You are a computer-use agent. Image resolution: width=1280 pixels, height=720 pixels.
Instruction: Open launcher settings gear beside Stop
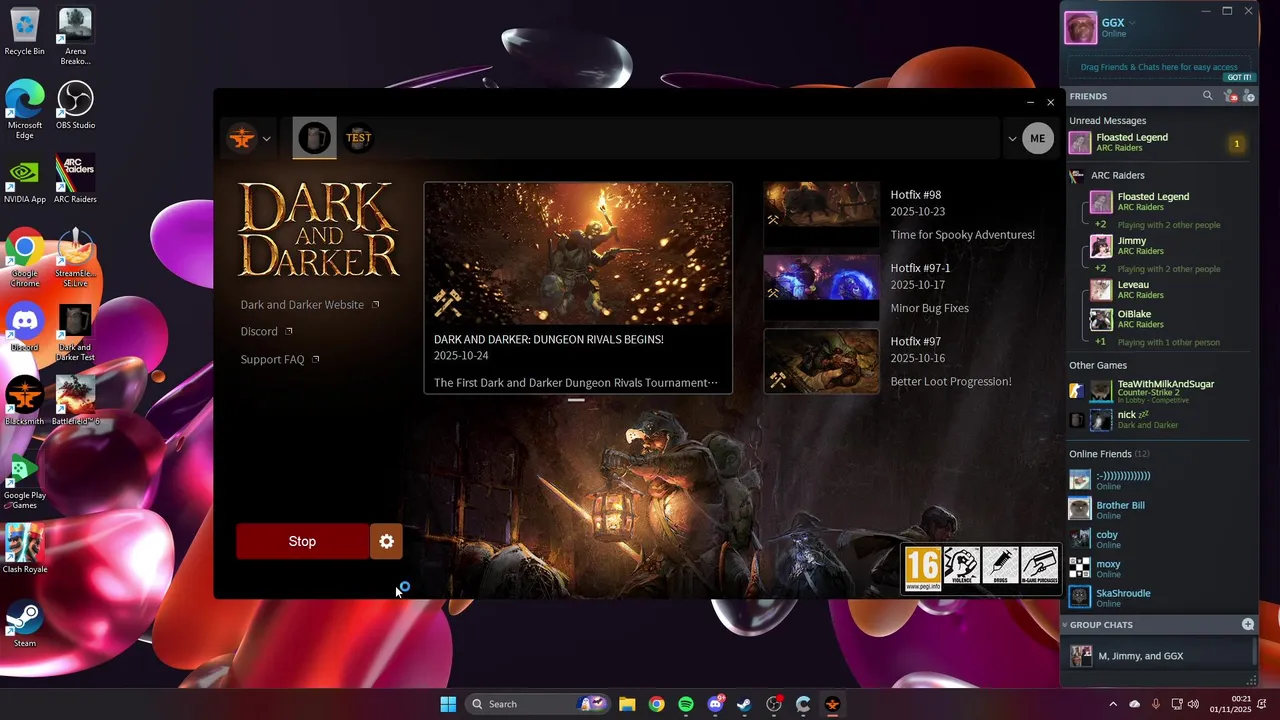[x=386, y=541]
